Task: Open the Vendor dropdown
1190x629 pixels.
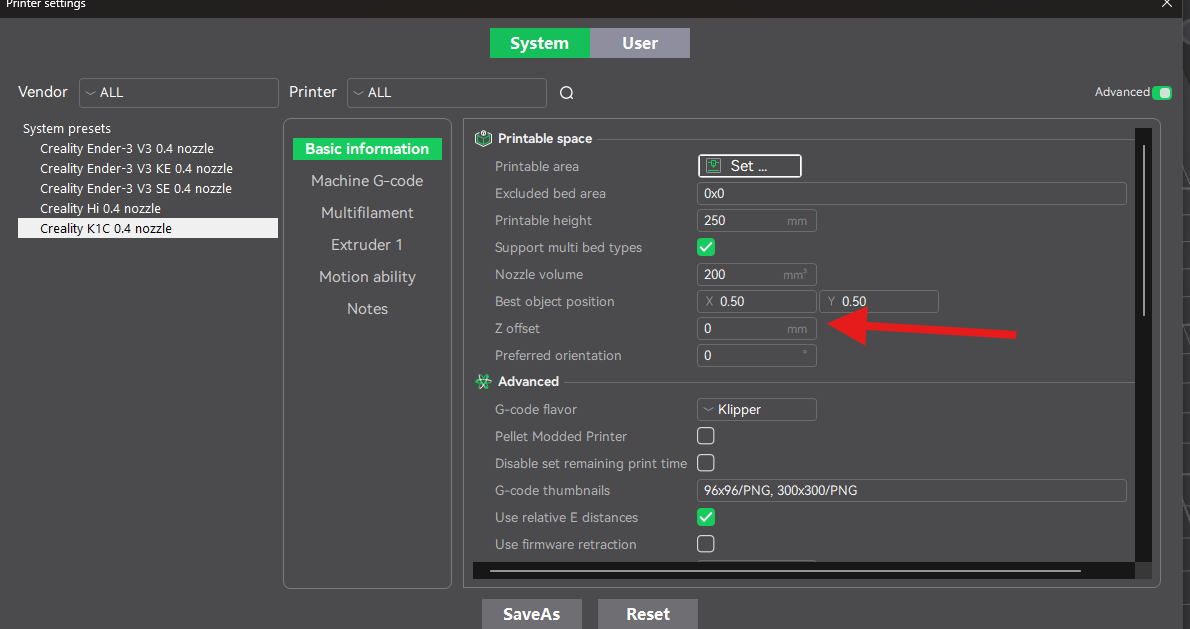Action: coord(178,93)
